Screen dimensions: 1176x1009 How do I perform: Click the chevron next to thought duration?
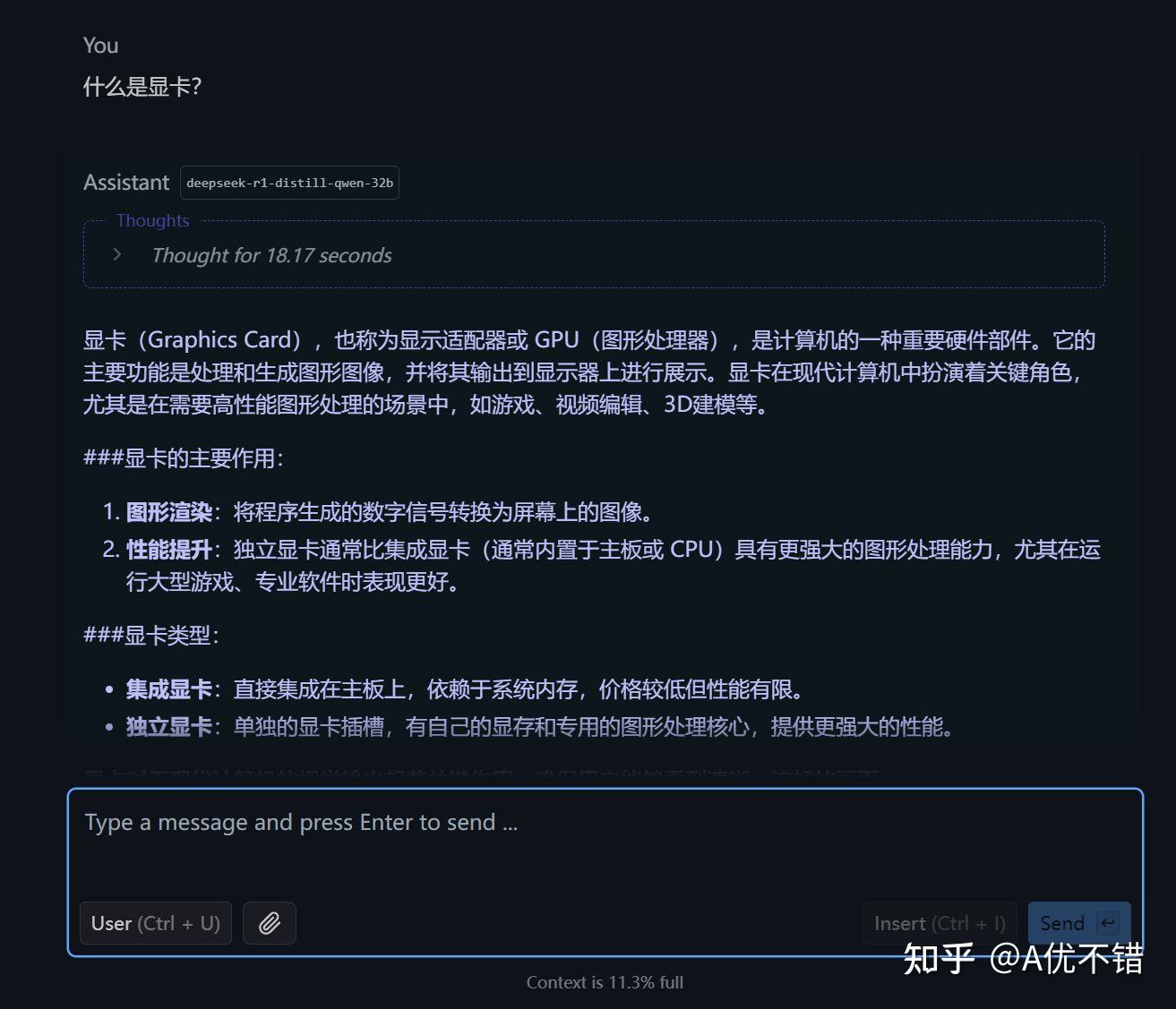[117, 254]
